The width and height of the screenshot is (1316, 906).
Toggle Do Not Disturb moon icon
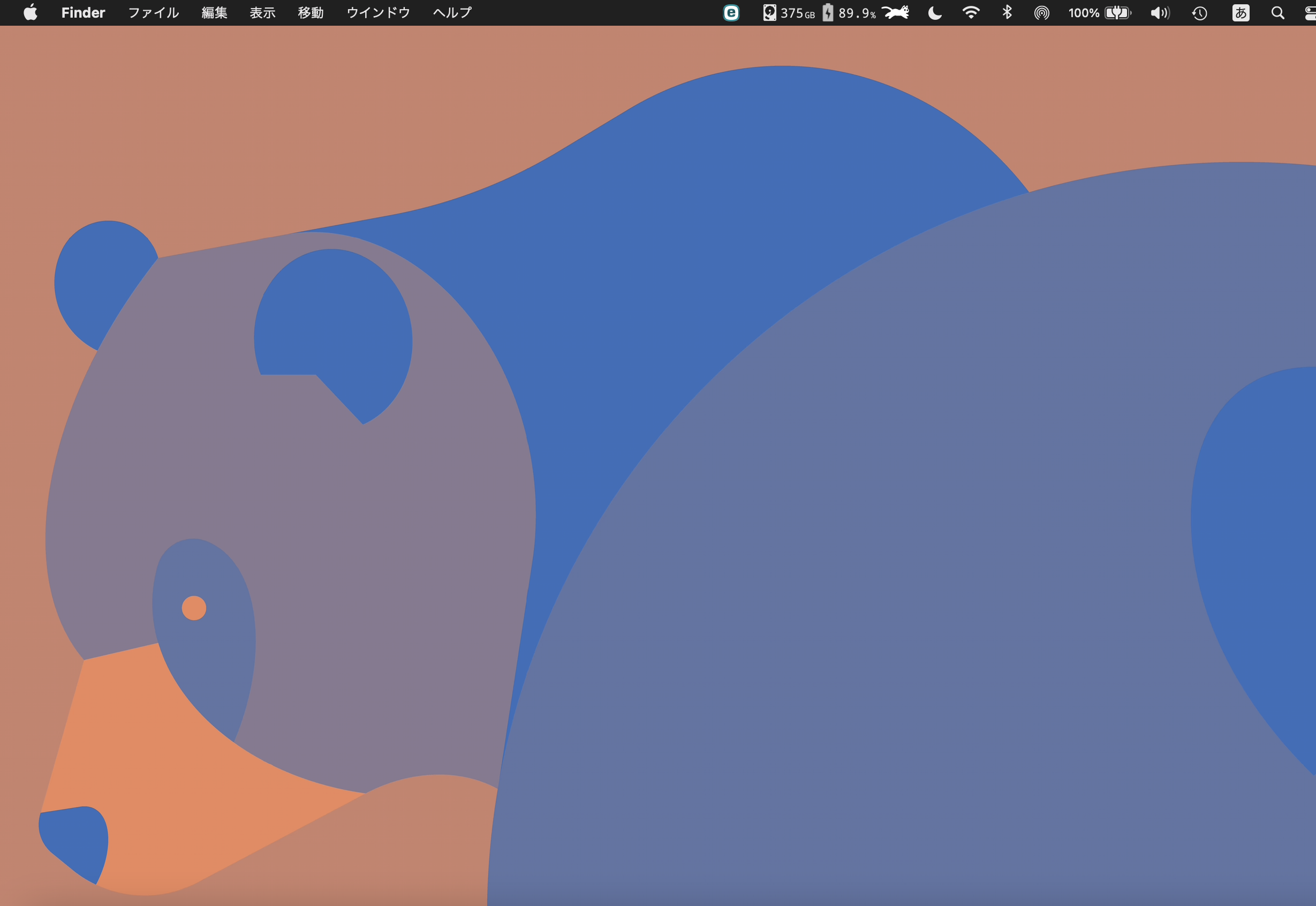tap(935, 12)
